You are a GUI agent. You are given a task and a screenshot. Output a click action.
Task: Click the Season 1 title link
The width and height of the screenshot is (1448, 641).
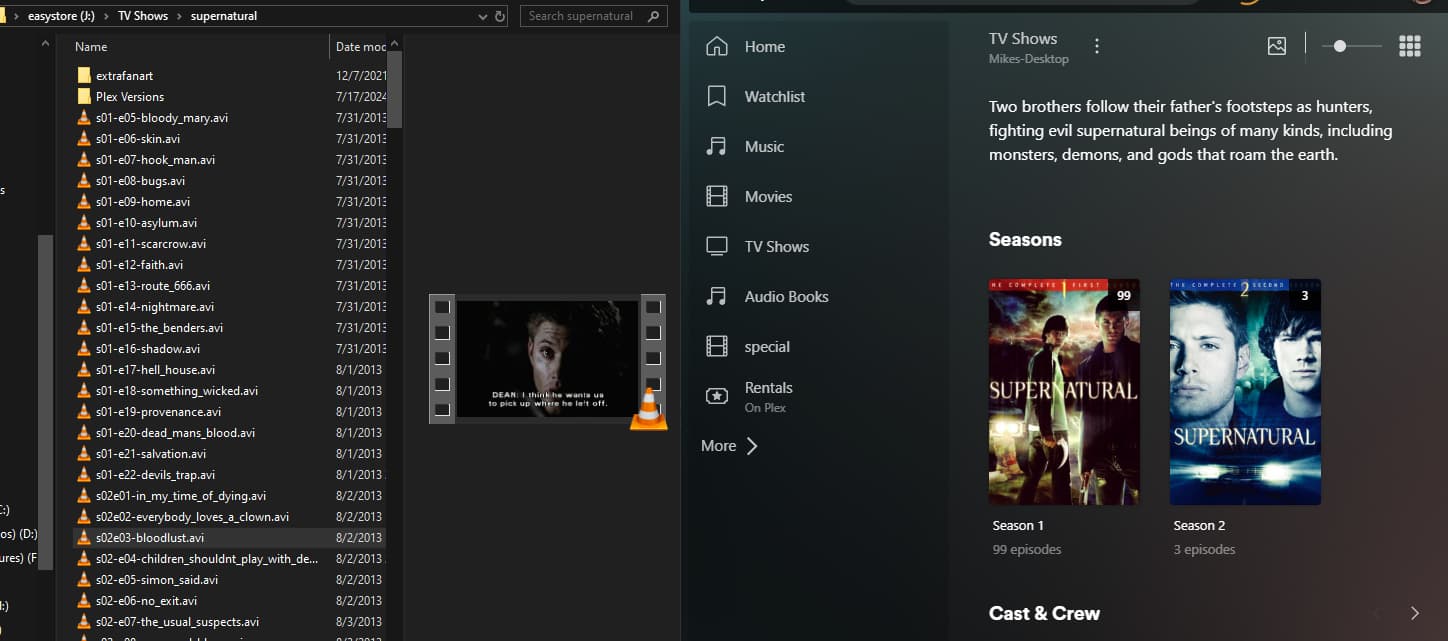(x=1018, y=526)
